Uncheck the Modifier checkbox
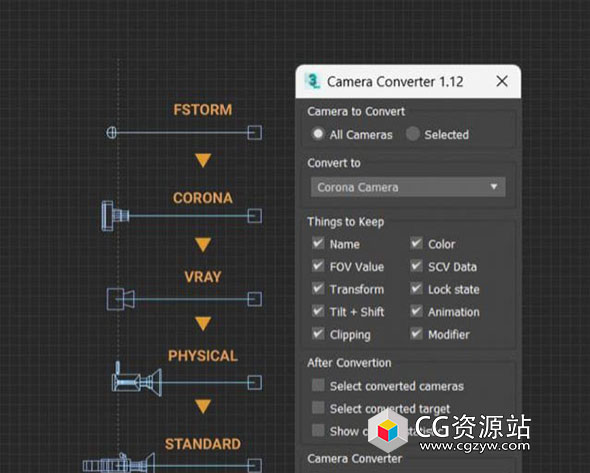The height and width of the screenshot is (473, 590). (x=416, y=334)
